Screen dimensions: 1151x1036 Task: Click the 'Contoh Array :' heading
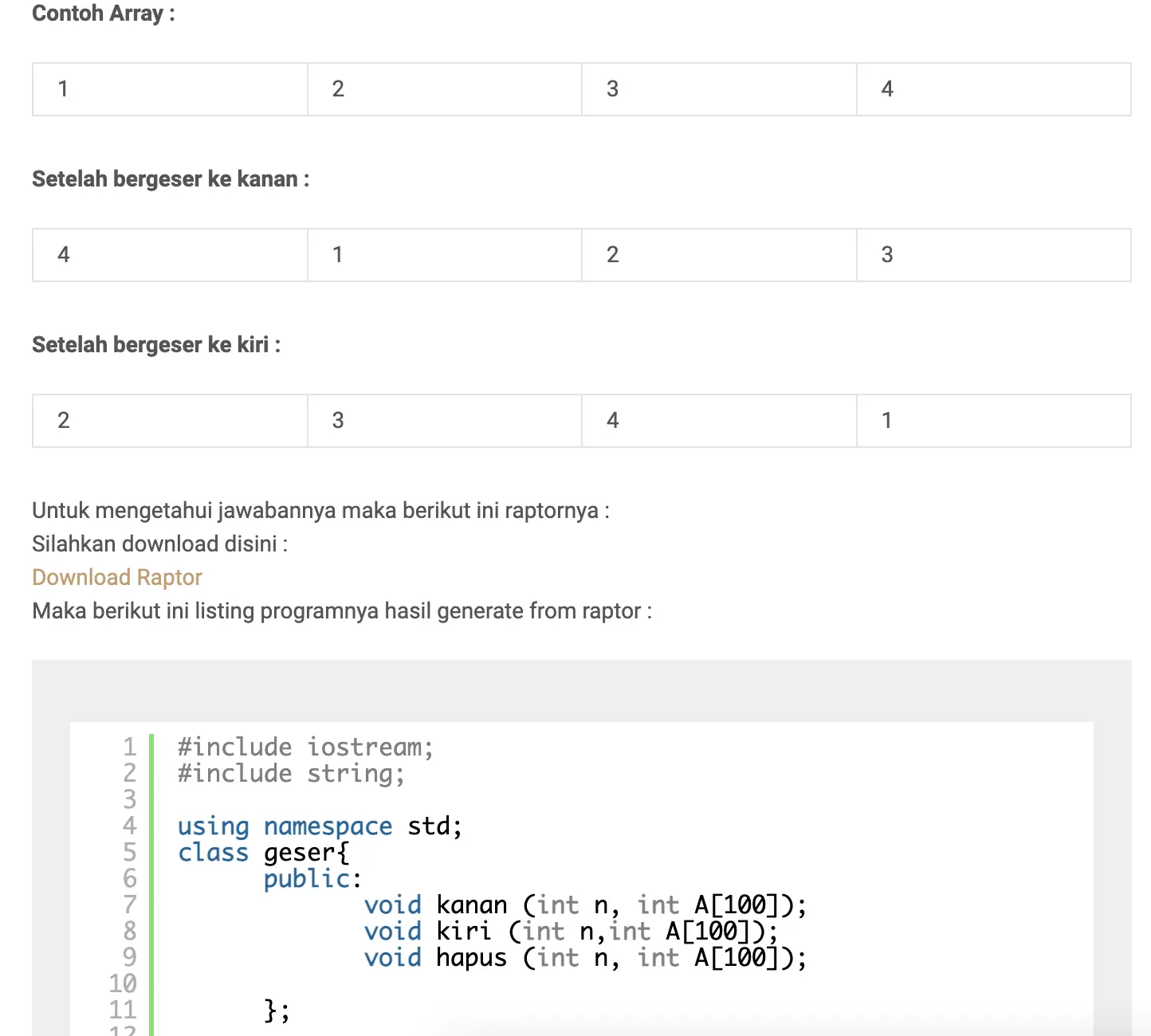coord(103,14)
